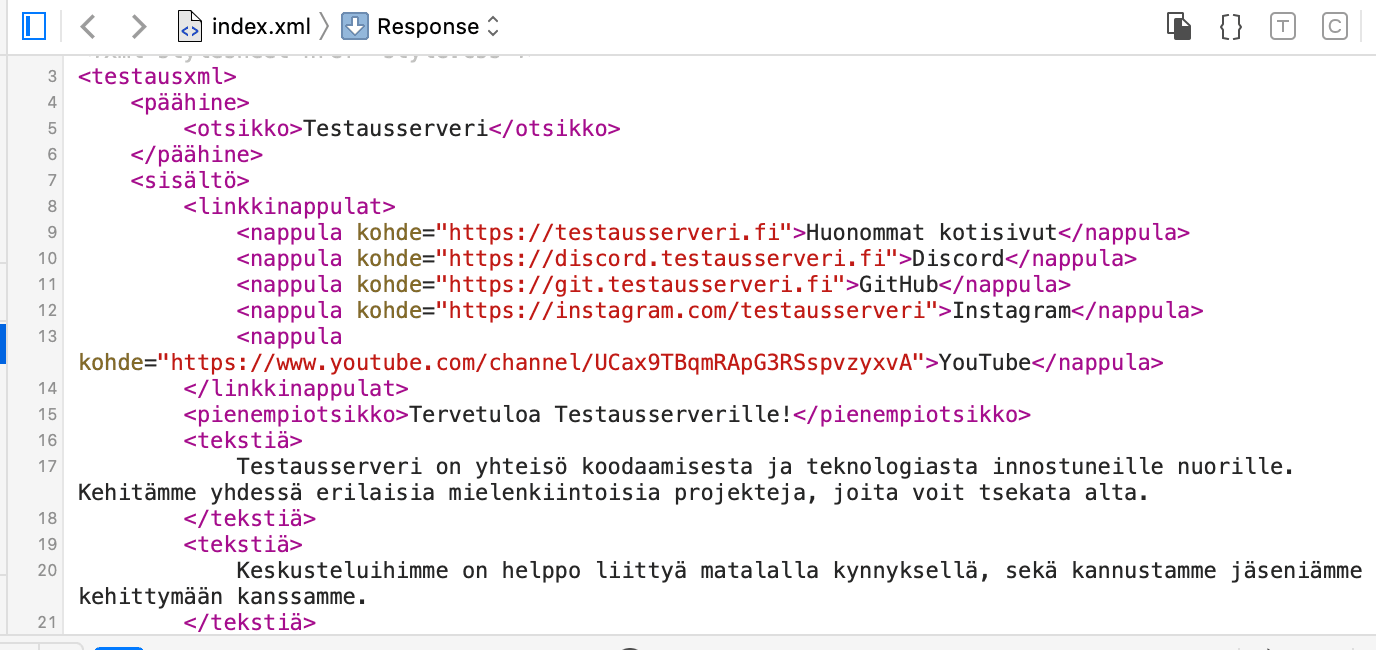
Task: Click the git.testausserveri.fi URL value
Action: click(645, 285)
